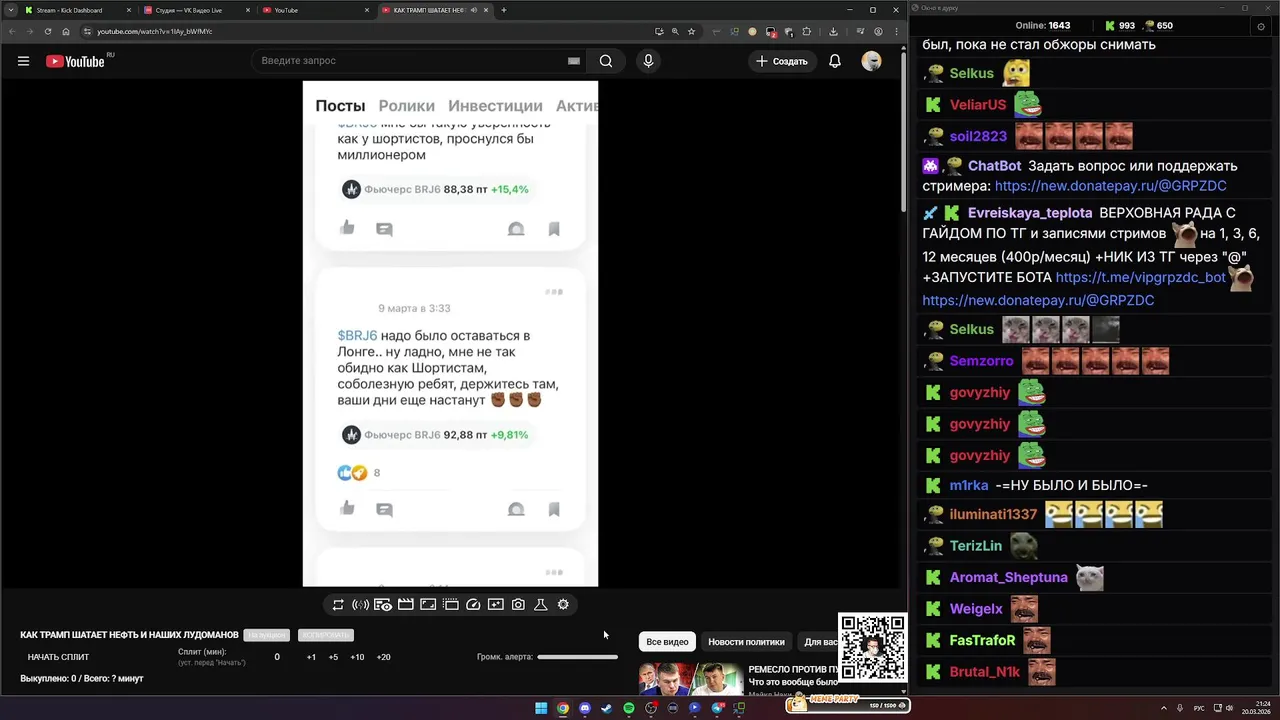This screenshot has width=1280, height=720.
Task: Click the speedometer icon in extension toolbar
Action: tap(474, 605)
